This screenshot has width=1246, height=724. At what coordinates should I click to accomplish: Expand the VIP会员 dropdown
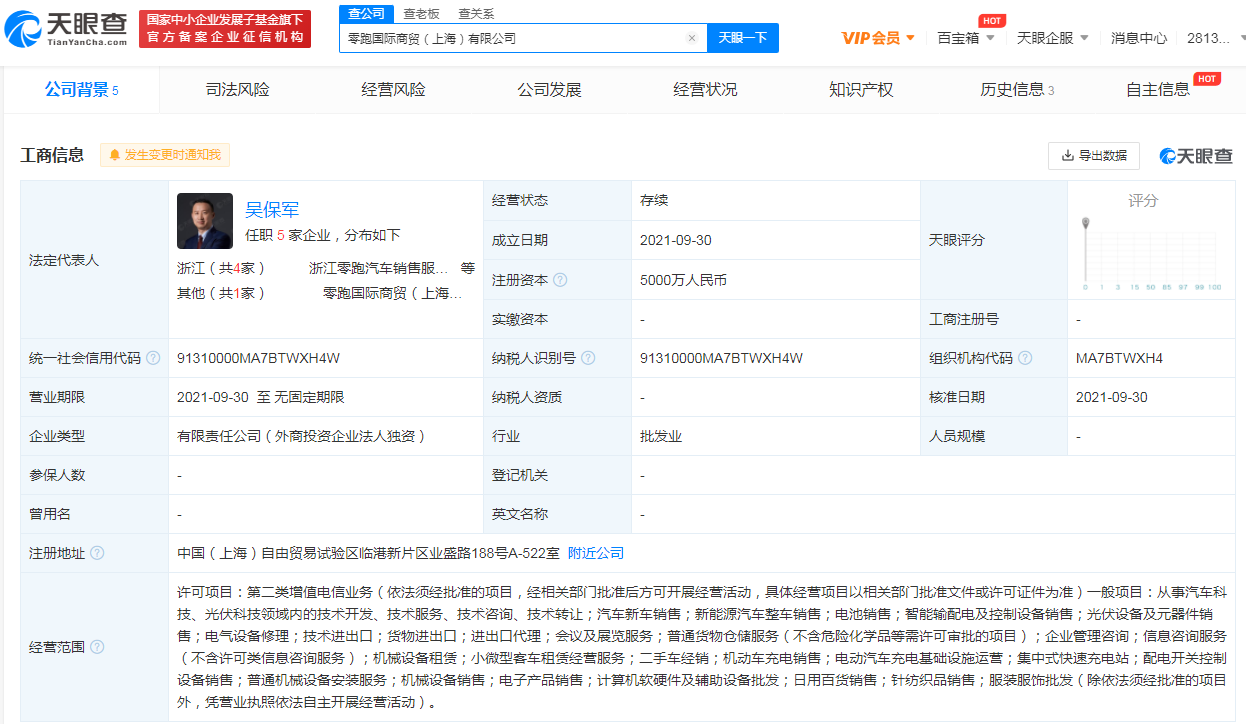point(878,38)
